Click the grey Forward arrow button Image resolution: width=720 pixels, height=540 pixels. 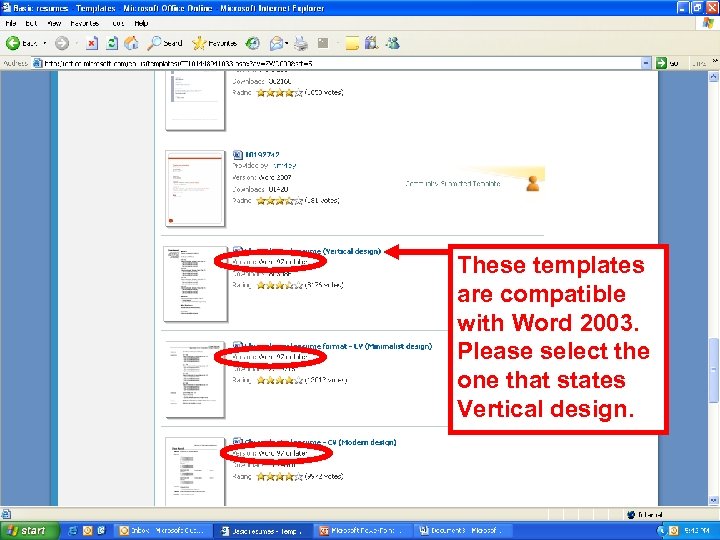[62, 43]
